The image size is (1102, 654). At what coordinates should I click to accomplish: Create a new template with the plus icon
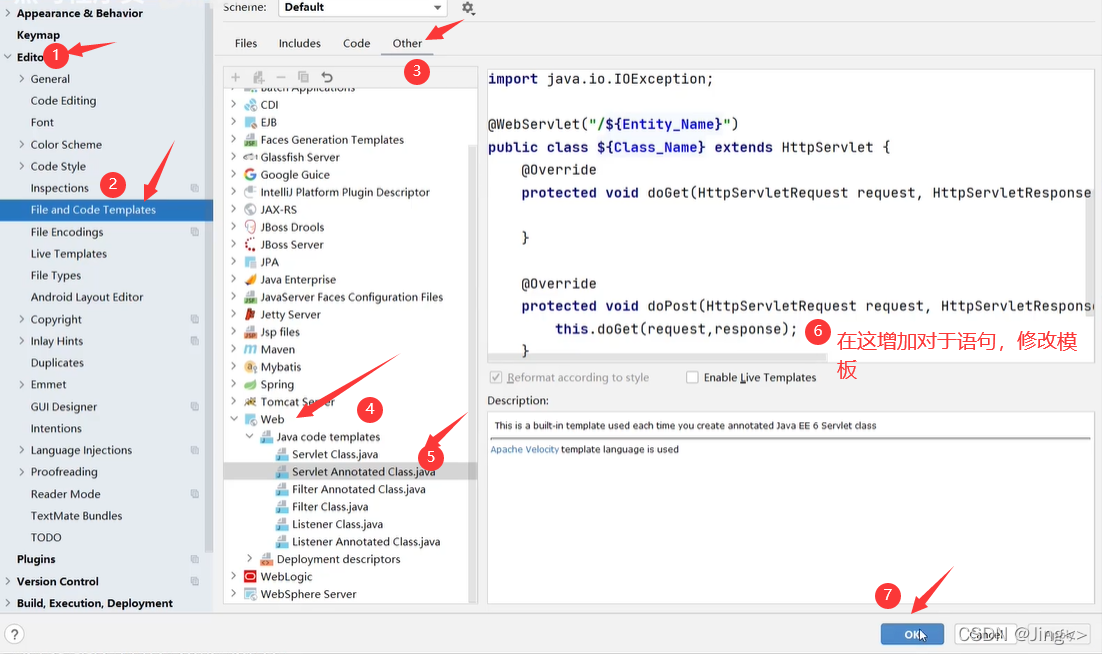[235, 76]
